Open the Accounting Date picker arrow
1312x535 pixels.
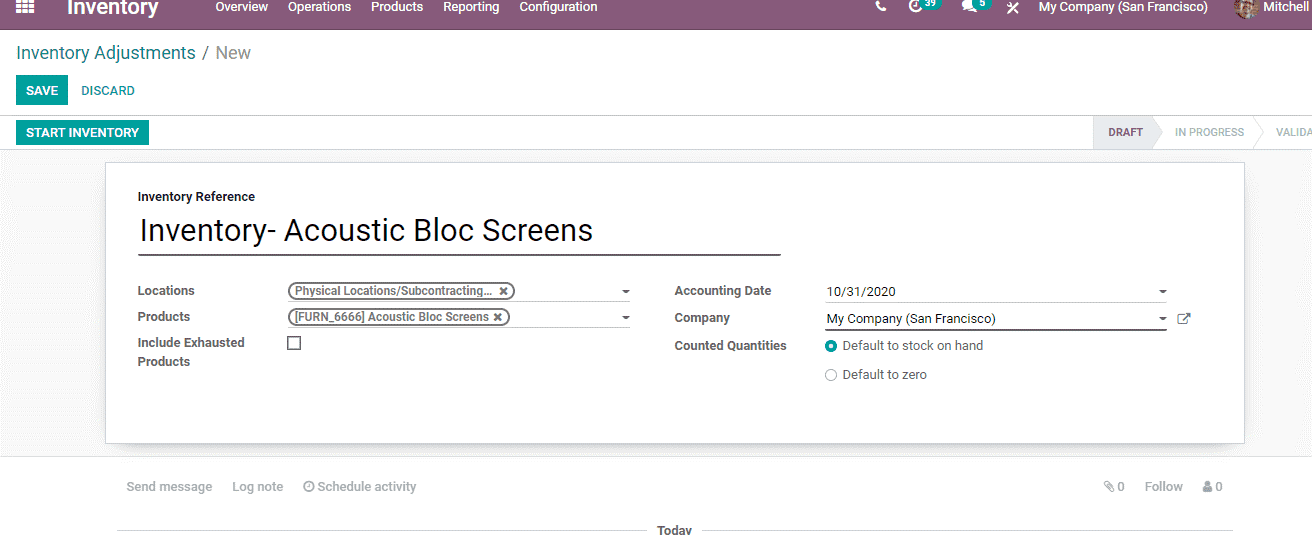pyautogui.click(x=1162, y=292)
